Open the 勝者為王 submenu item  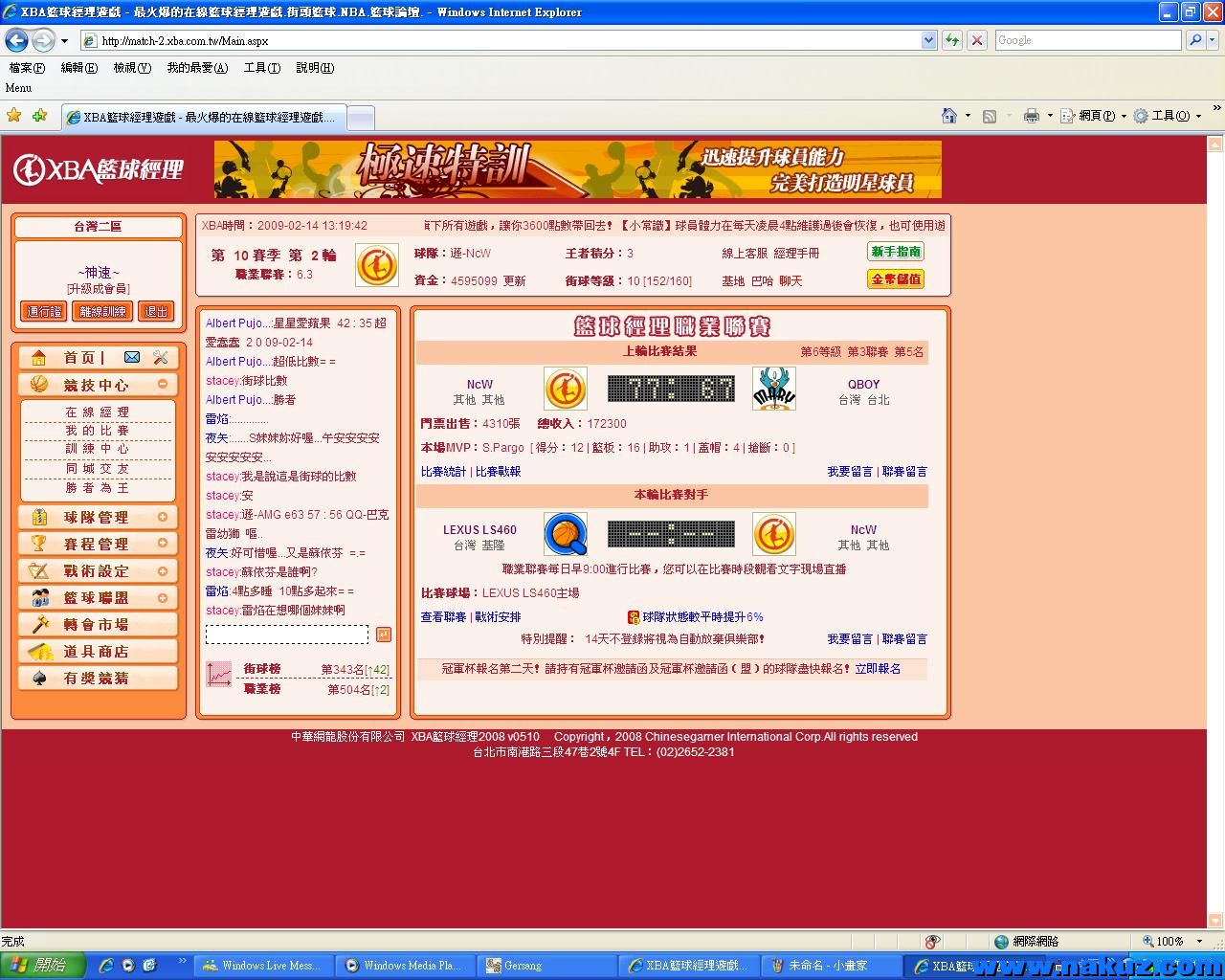(x=98, y=488)
